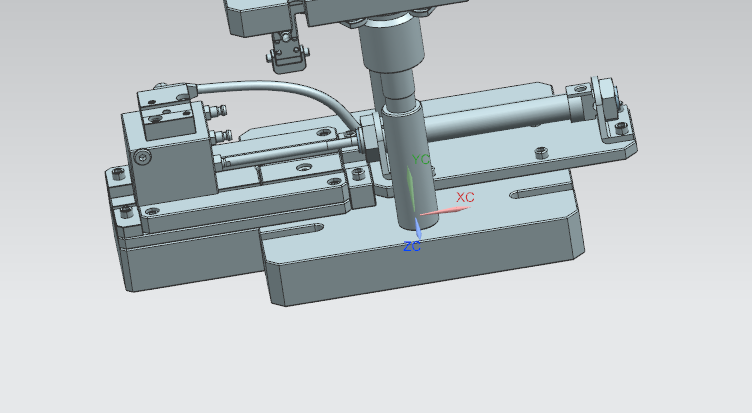This screenshot has height=413, width=752.
Task: Select the XC axis label
Action: [465, 197]
